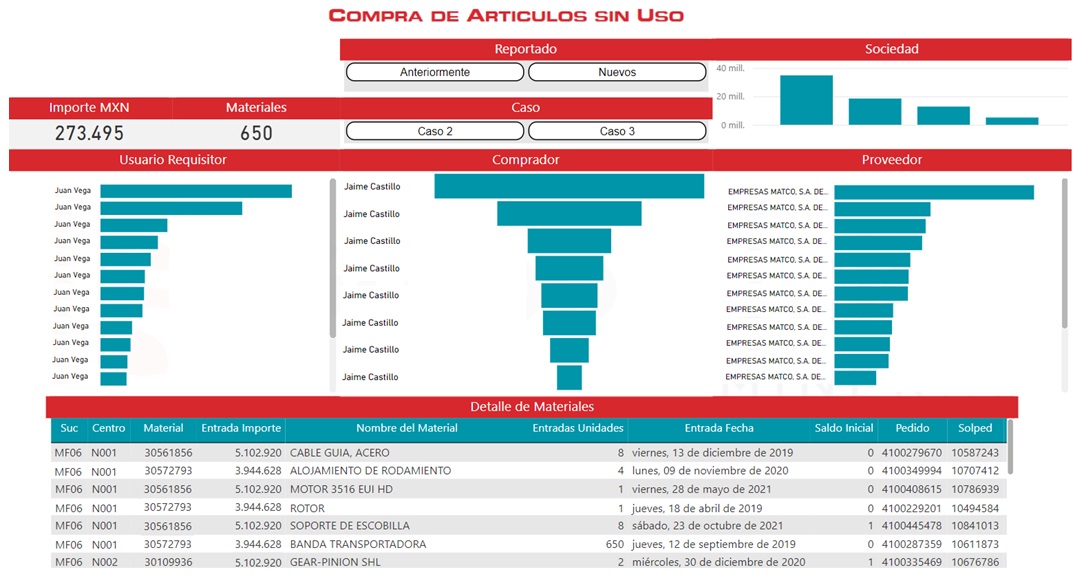
Task: Select the Solped column header
Action: [975, 428]
